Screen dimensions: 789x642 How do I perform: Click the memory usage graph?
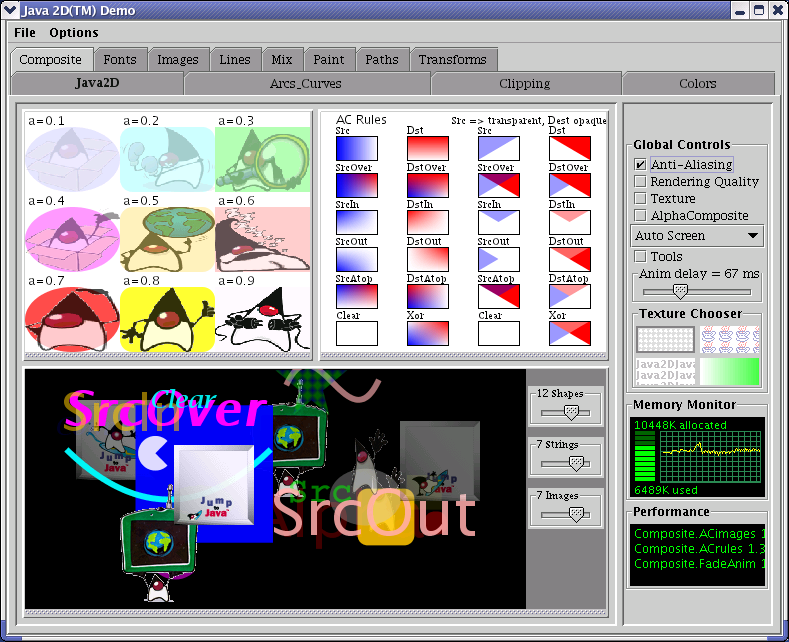(710, 457)
